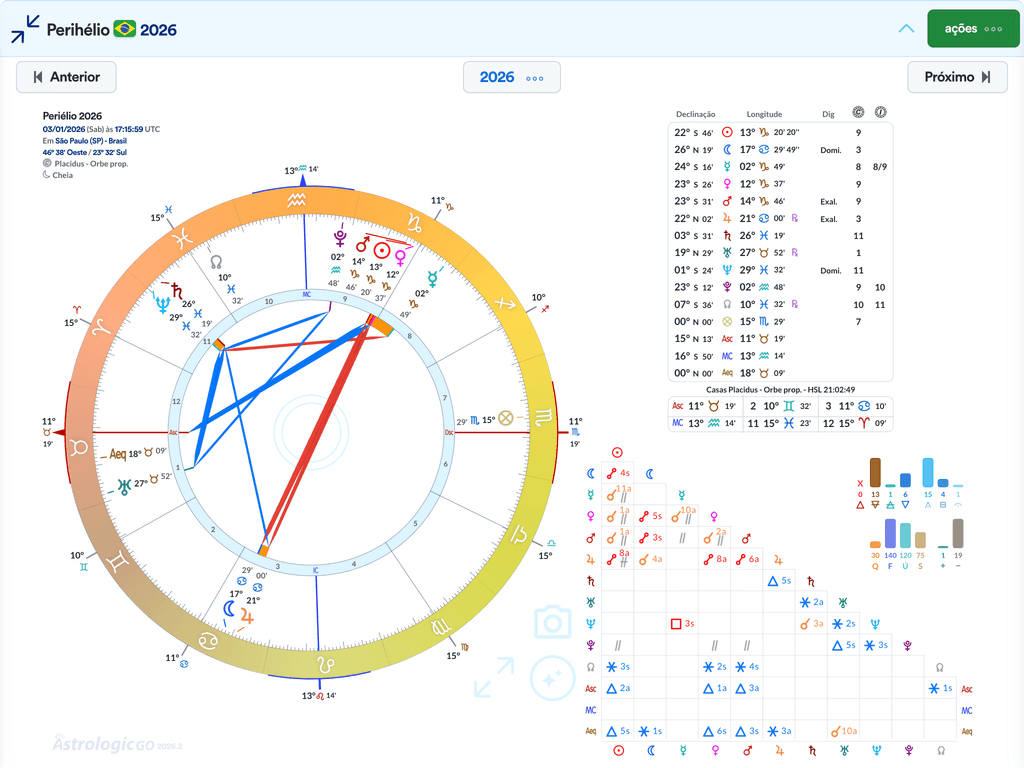Select the Jupiter-Saturn trine cell marked 5s
Viewport: 1024px width, 768px height.
point(780,581)
